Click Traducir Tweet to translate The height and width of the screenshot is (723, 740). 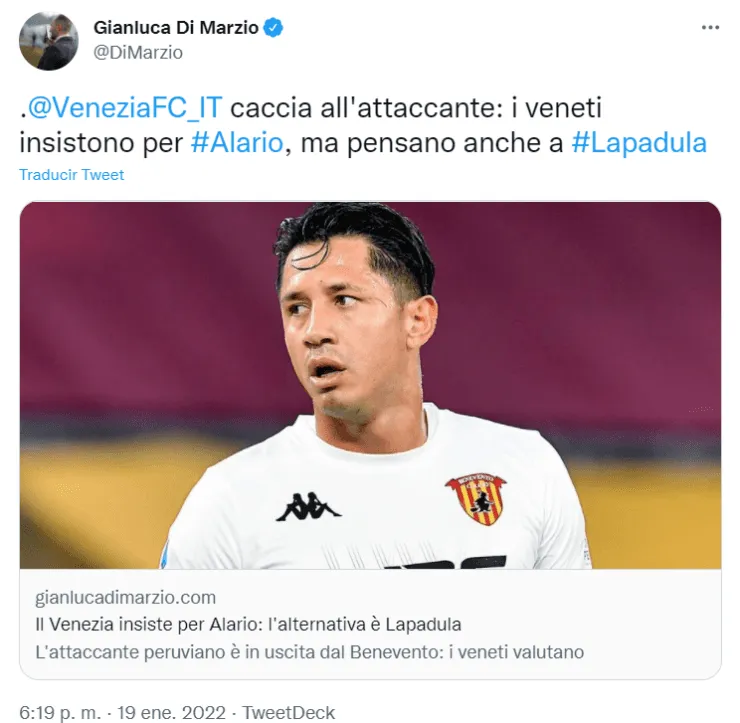pos(71,175)
